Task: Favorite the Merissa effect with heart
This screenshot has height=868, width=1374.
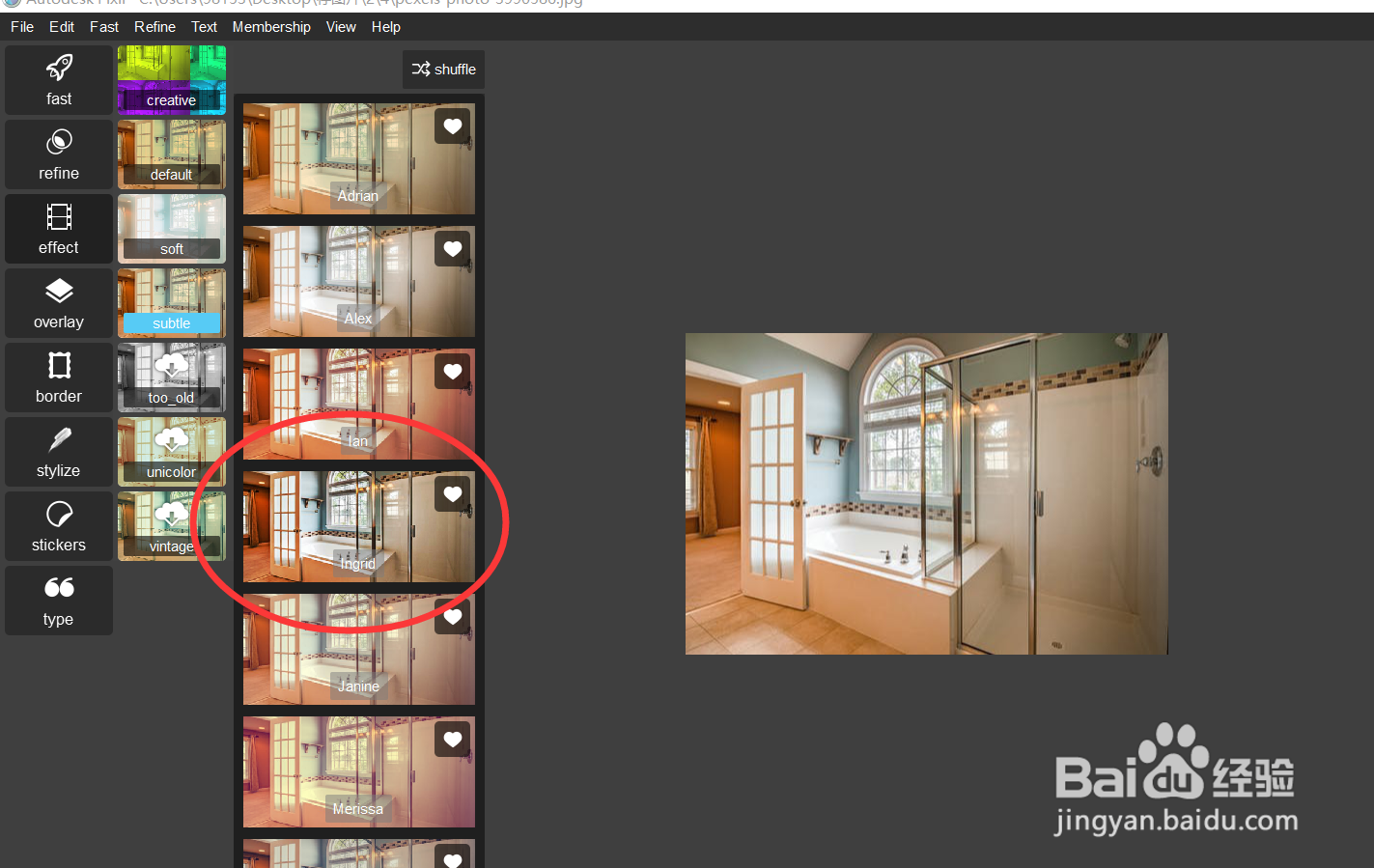Action: [452, 740]
